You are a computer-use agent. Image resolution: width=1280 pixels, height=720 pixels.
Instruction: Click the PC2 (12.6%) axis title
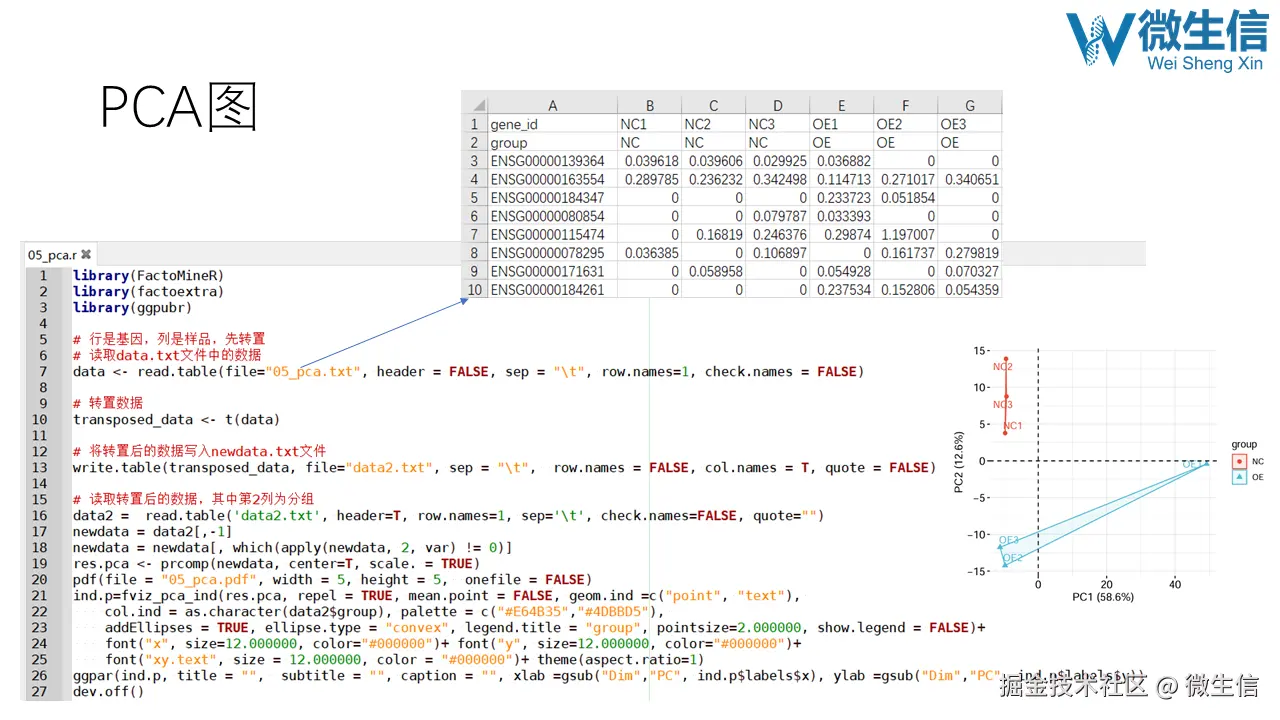click(959, 461)
